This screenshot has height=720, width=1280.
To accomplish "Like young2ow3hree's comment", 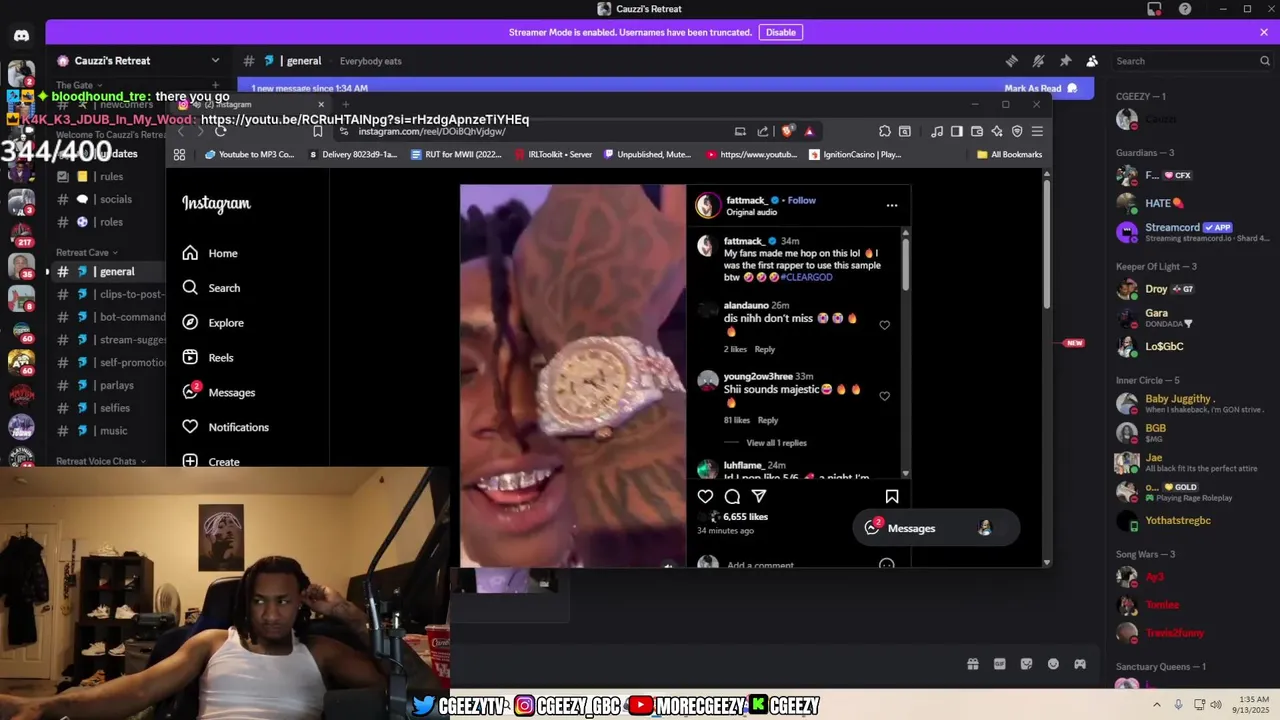I will point(884,396).
